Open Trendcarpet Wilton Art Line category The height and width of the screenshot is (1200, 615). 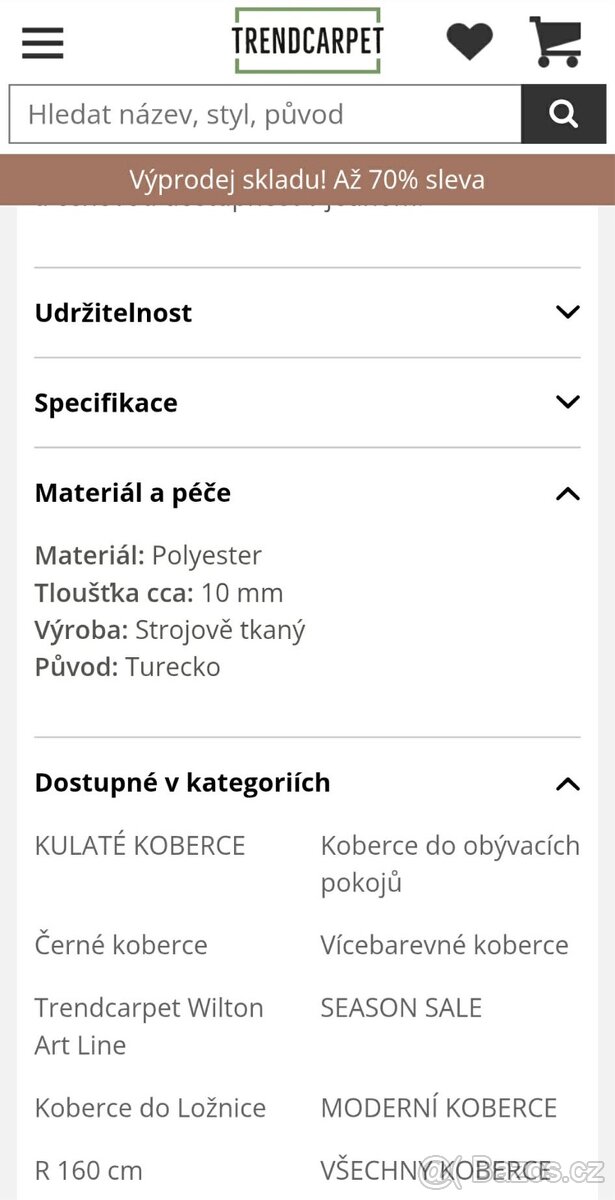(x=149, y=1026)
